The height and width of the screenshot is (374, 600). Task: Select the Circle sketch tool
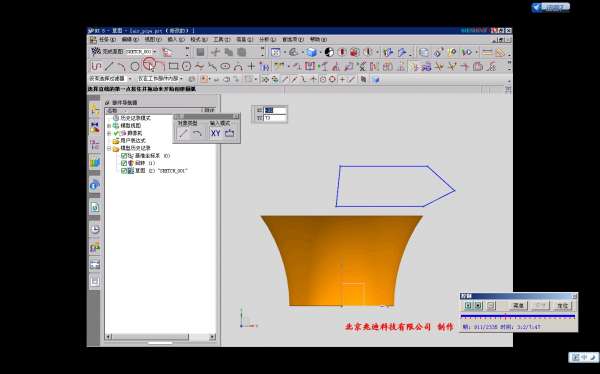click(135, 66)
